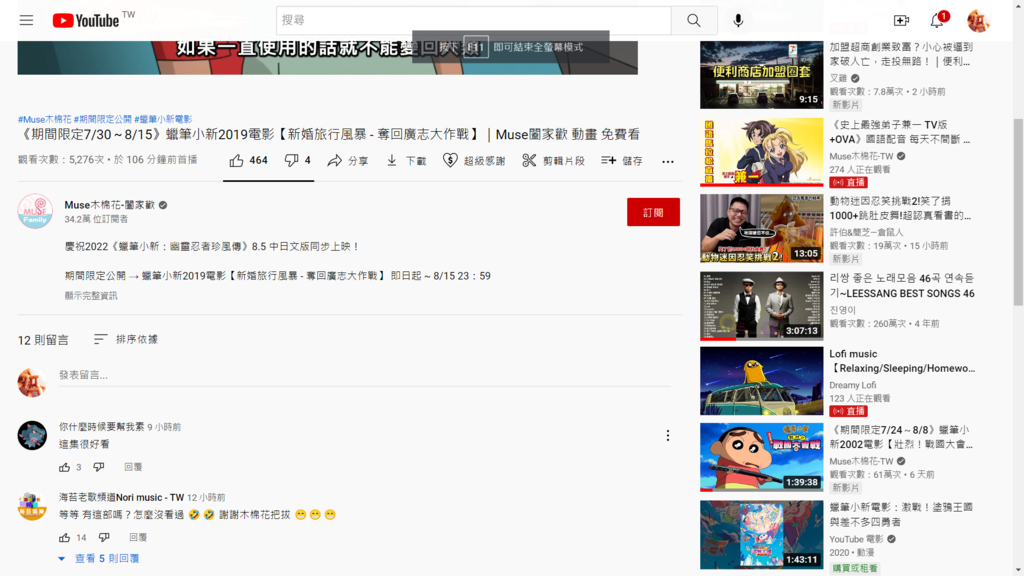Start voice search with microphone icon

(x=738, y=20)
